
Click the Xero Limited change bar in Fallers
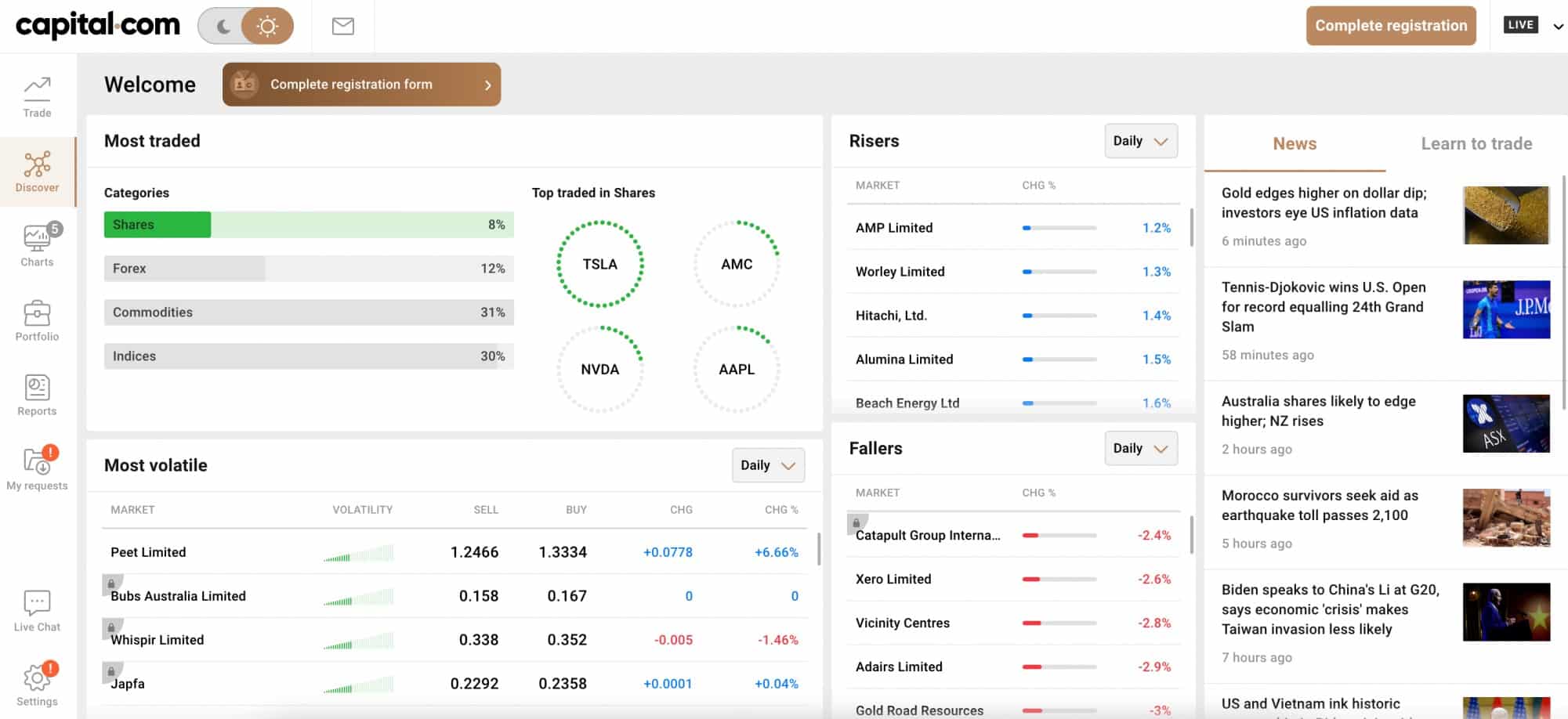coord(1059,580)
